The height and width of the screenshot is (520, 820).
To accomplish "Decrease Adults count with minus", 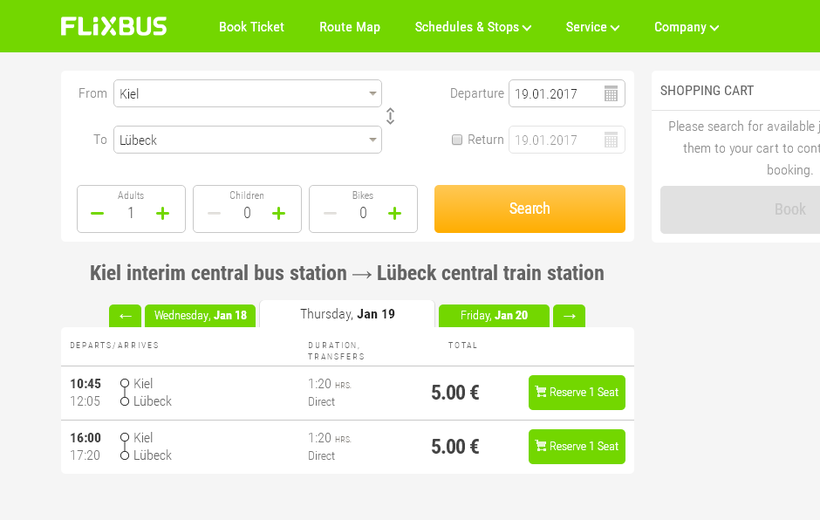I will pos(97,213).
